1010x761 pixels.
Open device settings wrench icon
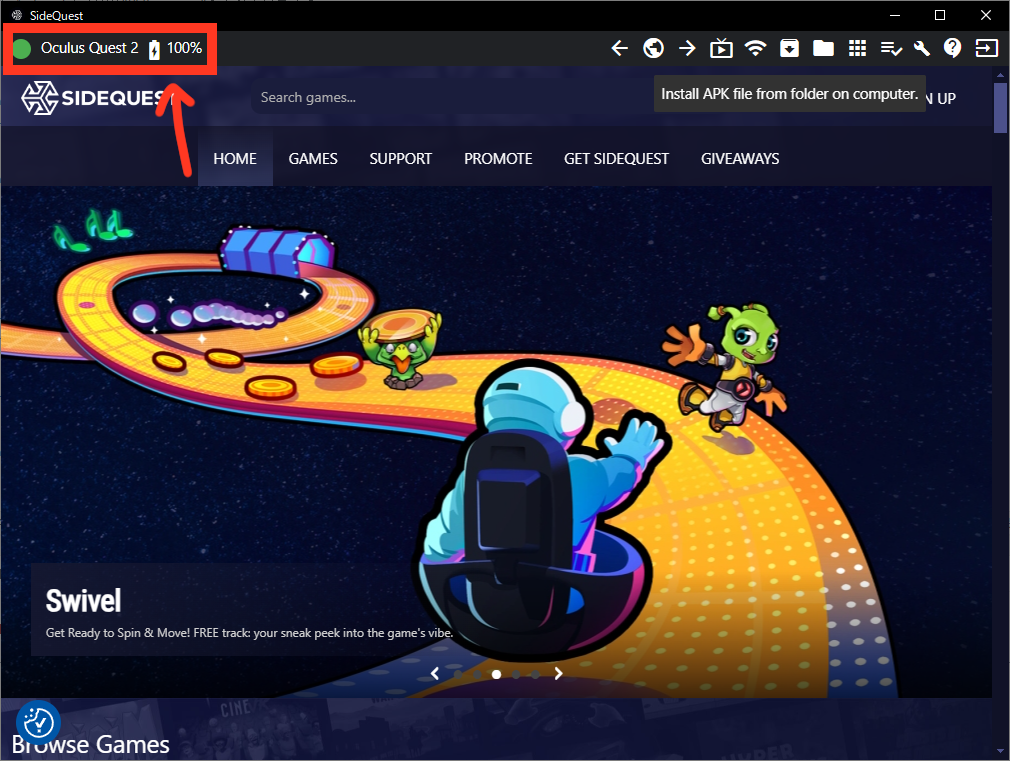(922, 48)
